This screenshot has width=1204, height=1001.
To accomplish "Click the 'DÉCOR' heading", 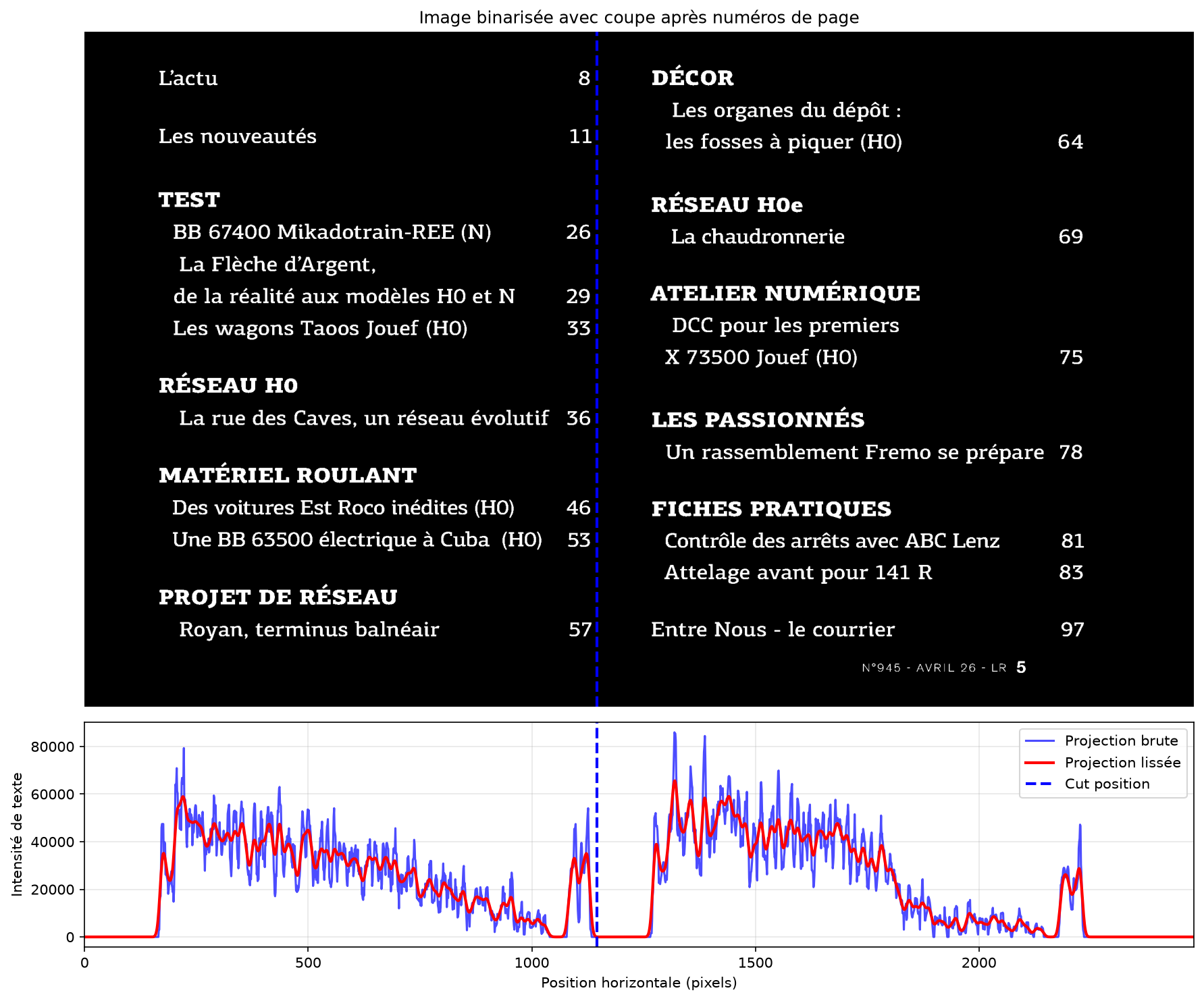I will coord(692,78).
